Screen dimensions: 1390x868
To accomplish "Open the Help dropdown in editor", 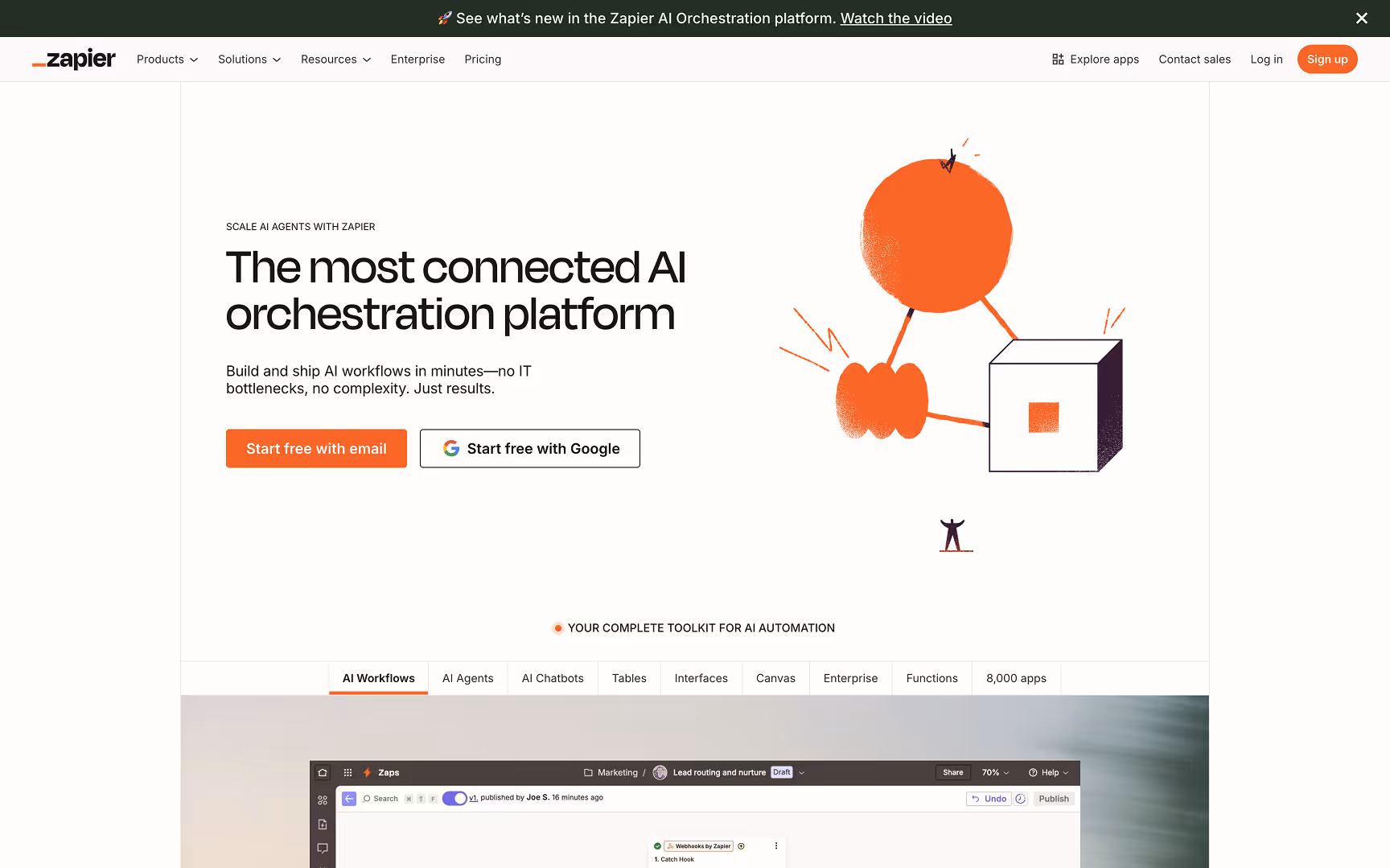I will pos(1049,772).
